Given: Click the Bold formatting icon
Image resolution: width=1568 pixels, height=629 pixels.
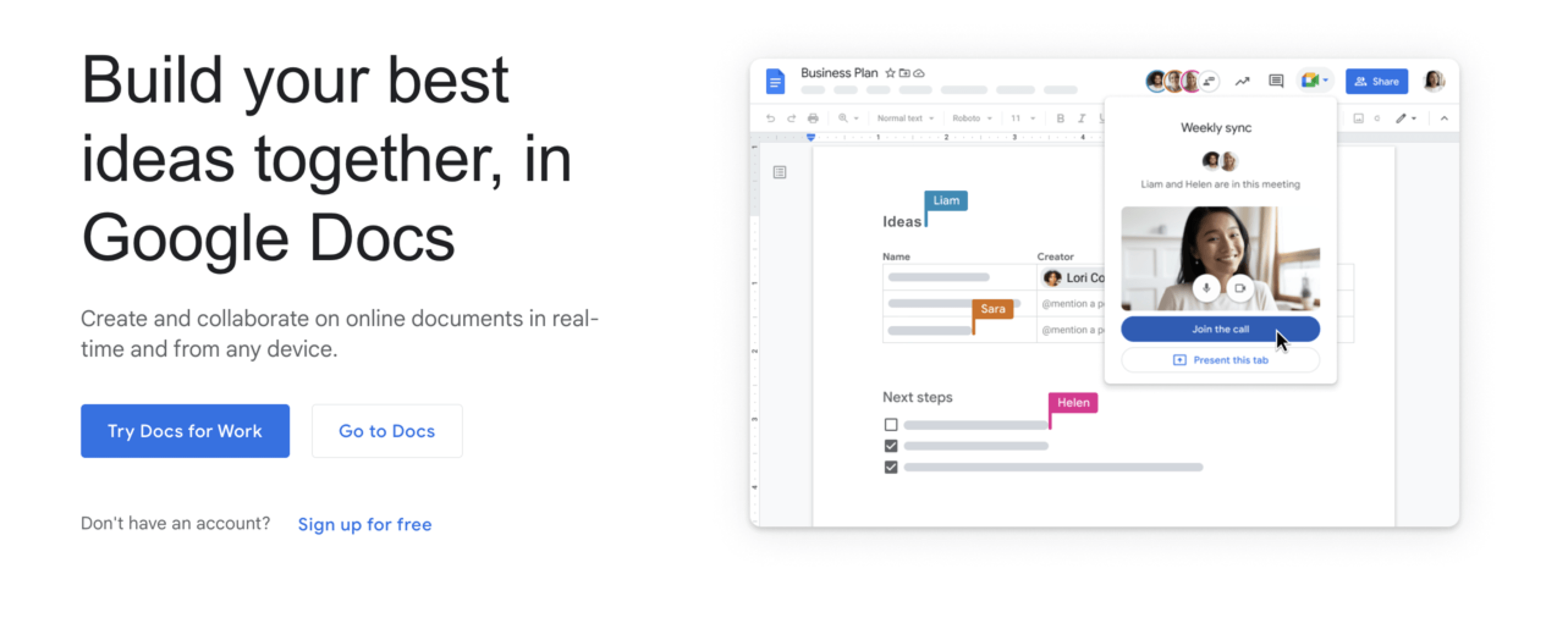Looking at the screenshot, I should (1061, 118).
